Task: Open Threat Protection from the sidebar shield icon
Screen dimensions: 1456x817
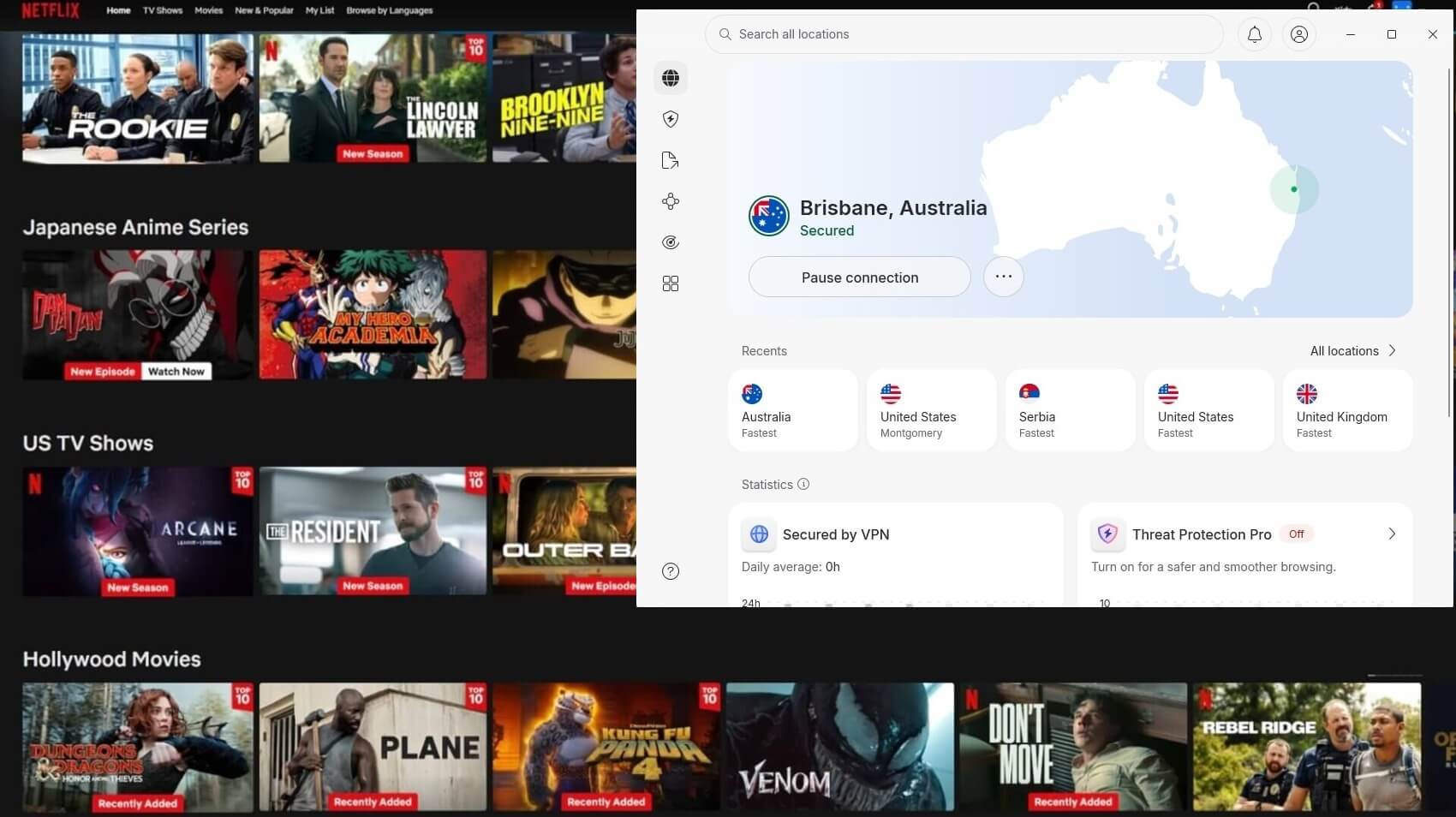Action: click(671, 119)
